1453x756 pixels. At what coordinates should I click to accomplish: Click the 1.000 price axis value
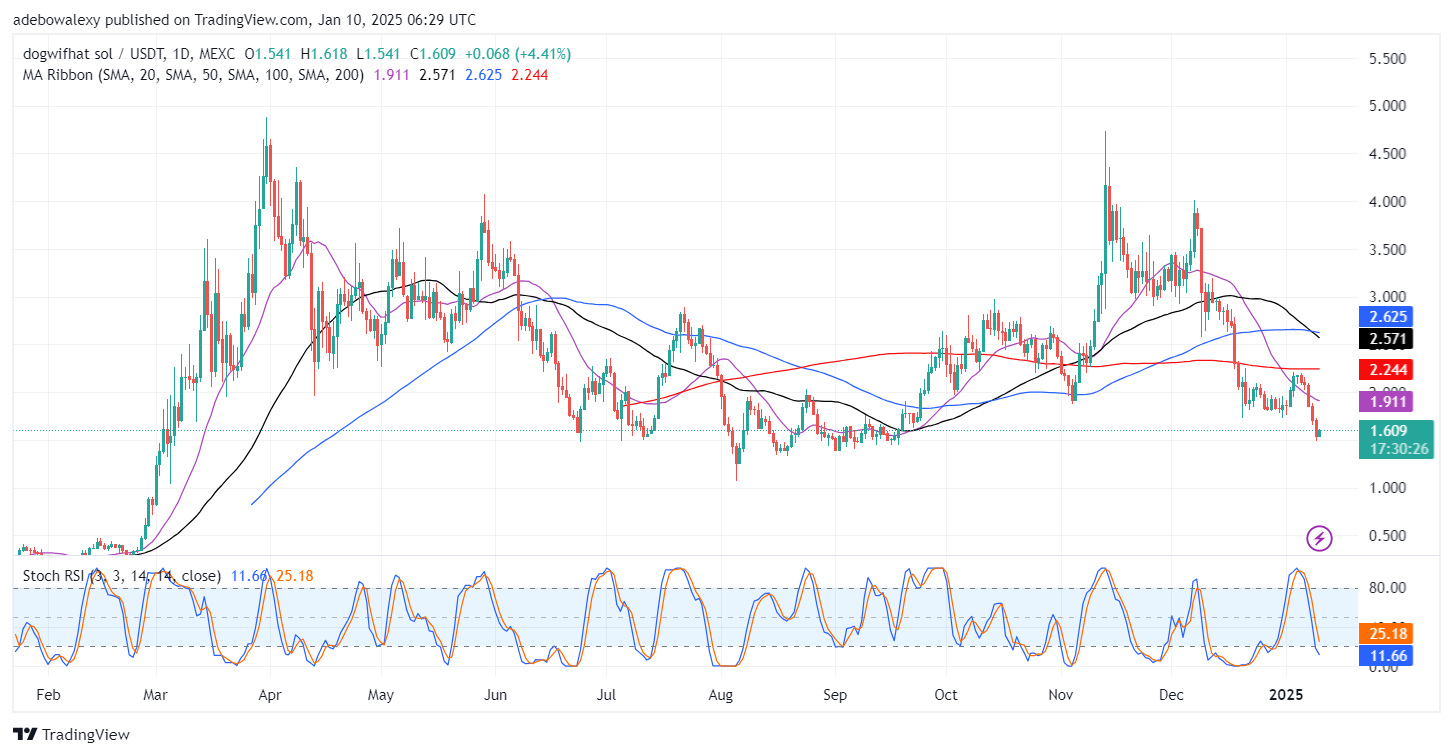point(1389,488)
